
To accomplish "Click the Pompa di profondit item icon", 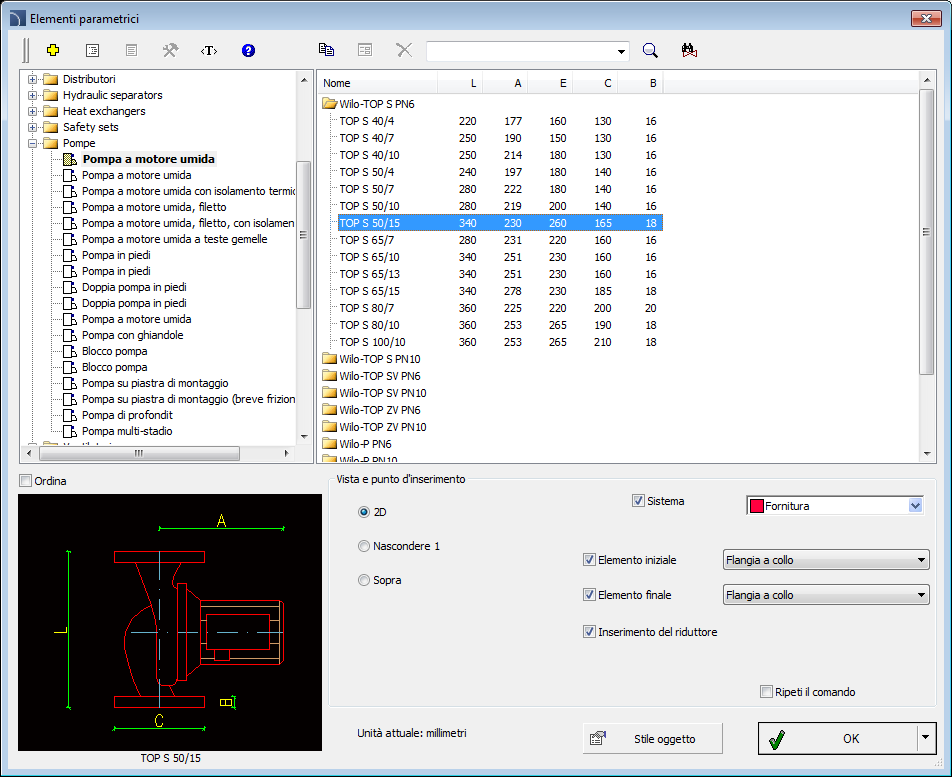I will [70, 415].
